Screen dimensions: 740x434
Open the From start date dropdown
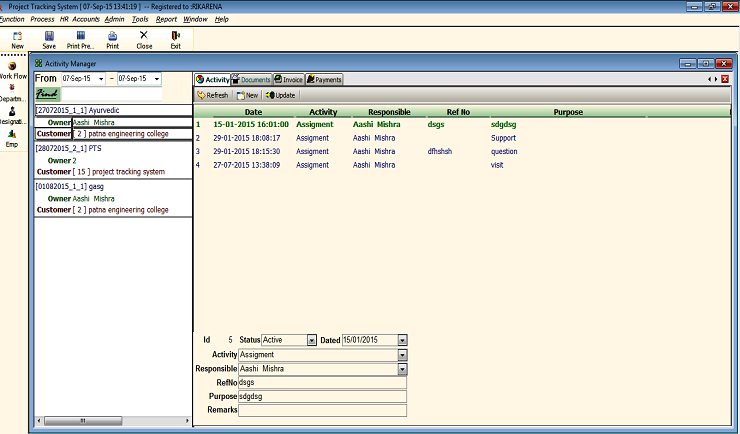pos(100,78)
